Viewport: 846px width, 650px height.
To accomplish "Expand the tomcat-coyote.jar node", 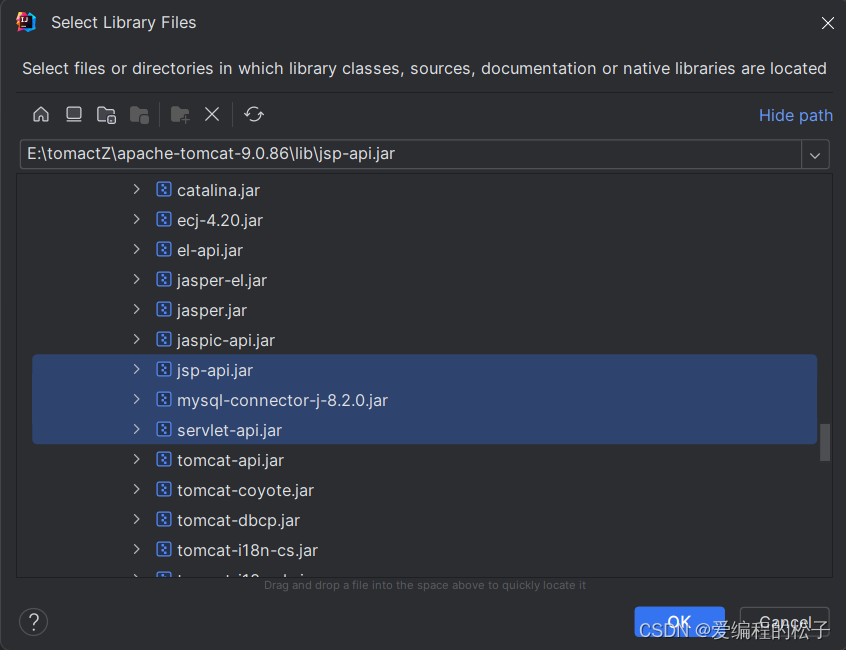I will [x=137, y=489].
